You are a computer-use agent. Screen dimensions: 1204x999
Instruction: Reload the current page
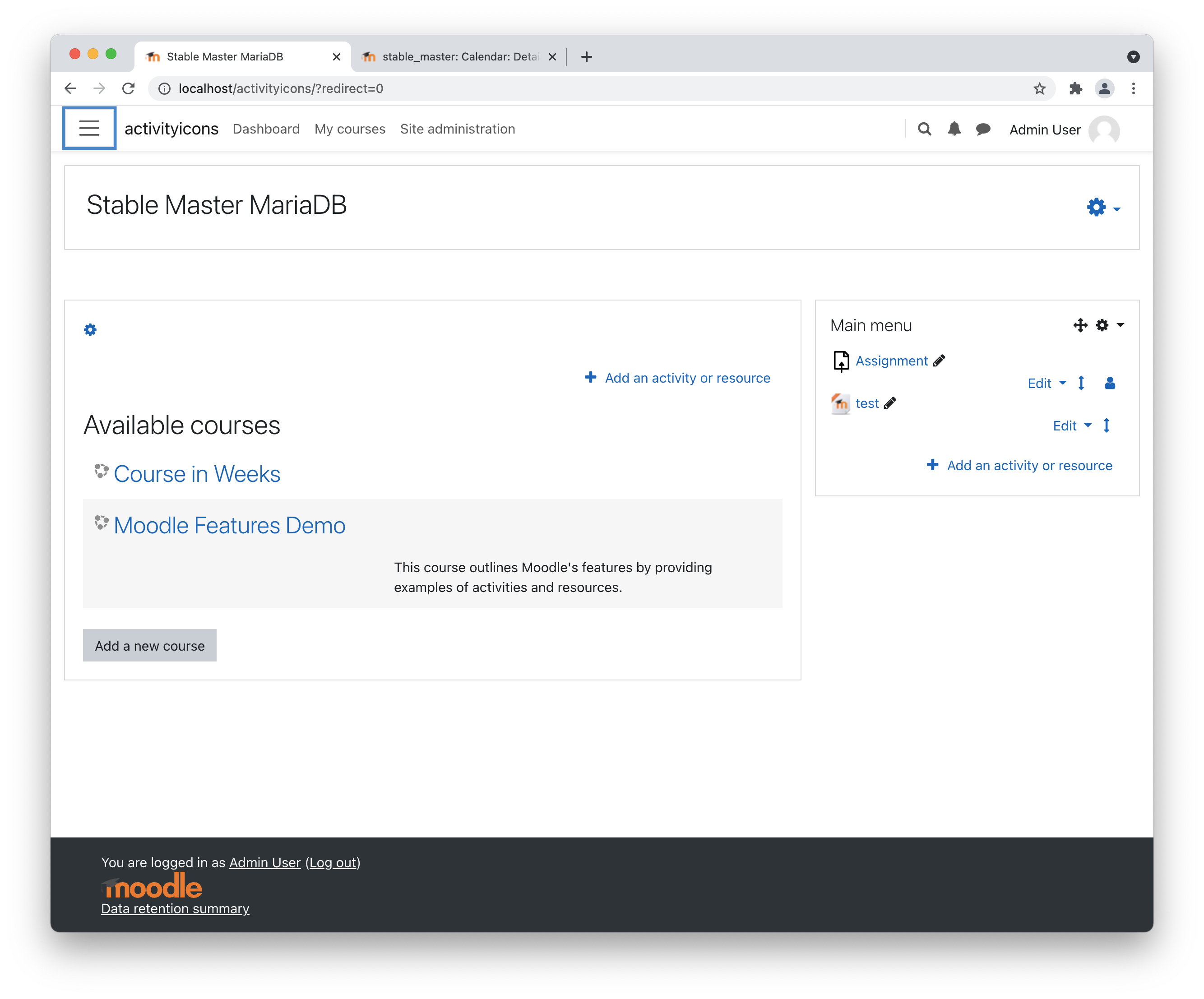point(129,88)
